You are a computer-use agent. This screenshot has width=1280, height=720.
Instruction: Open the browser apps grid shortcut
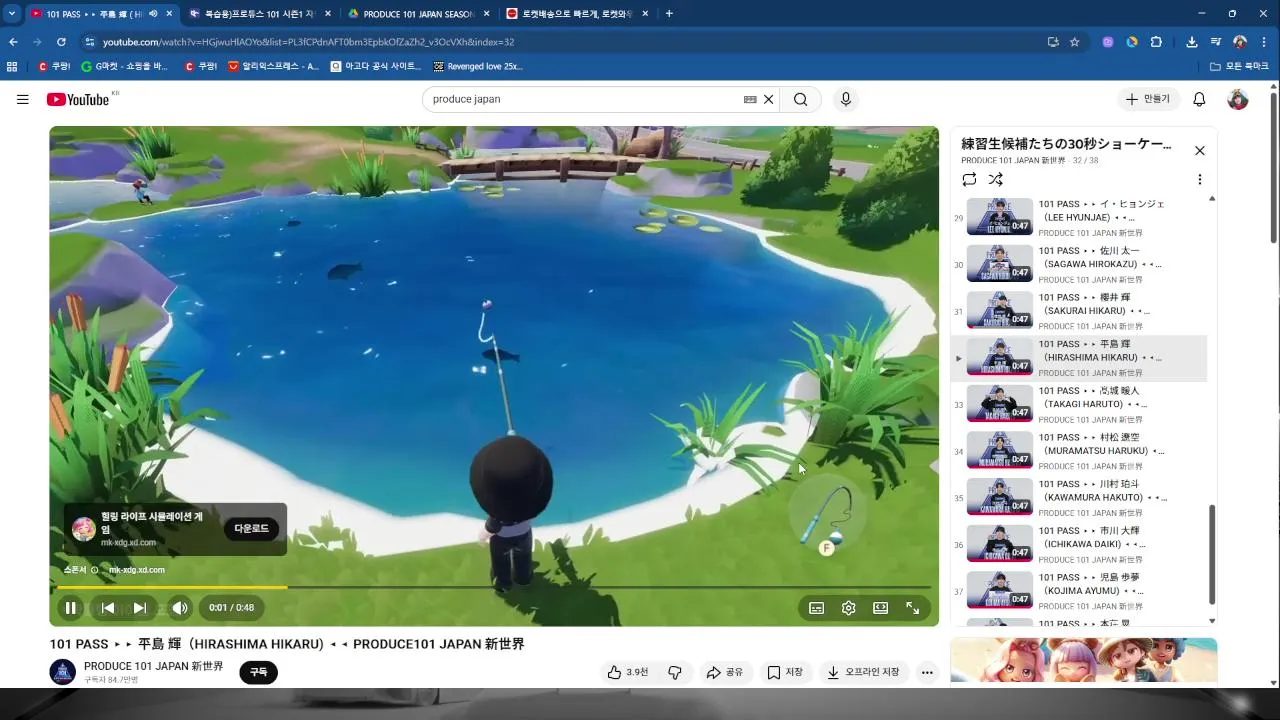(x=12, y=66)
